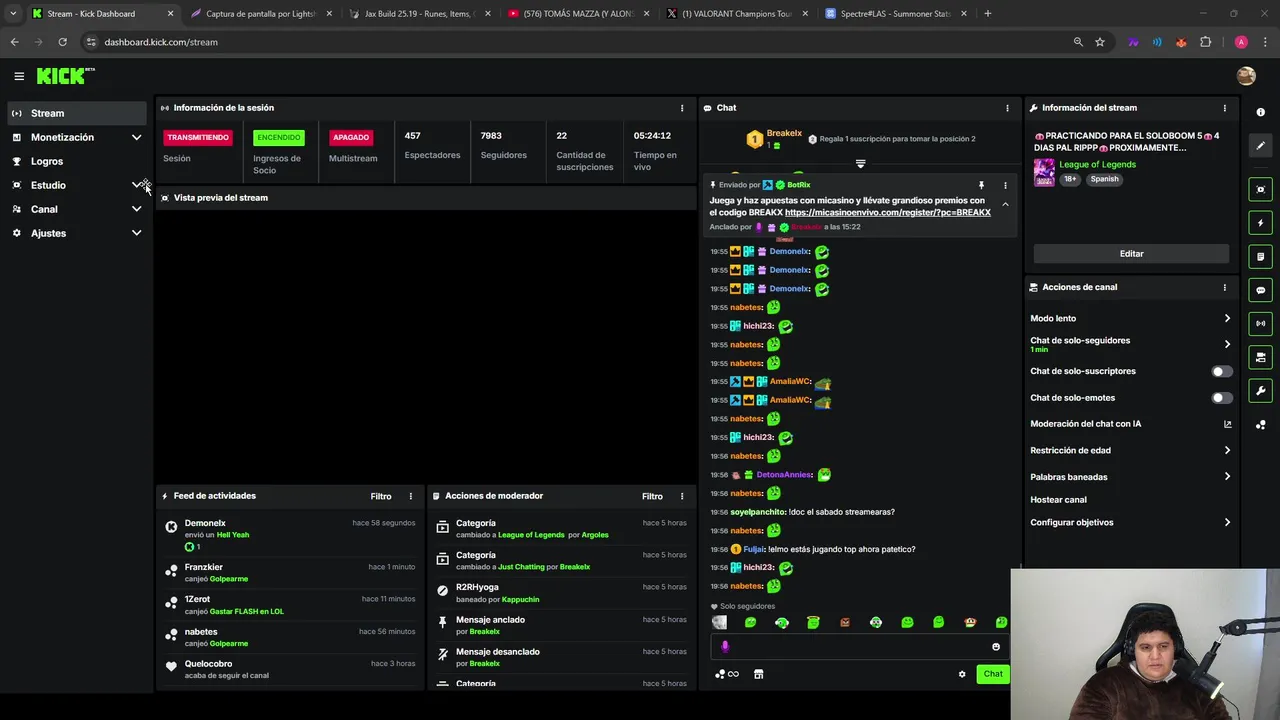The image size is (1280, 720).
Task: Toggle Chat de solo-emotes switch
Action: [x=1221, y=398]
